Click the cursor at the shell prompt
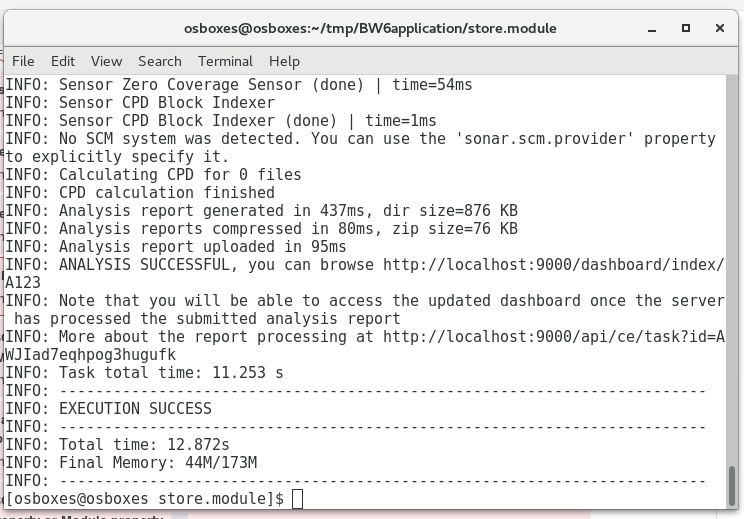This screenshot has width=744, height=519. click(x=297, y=499)
